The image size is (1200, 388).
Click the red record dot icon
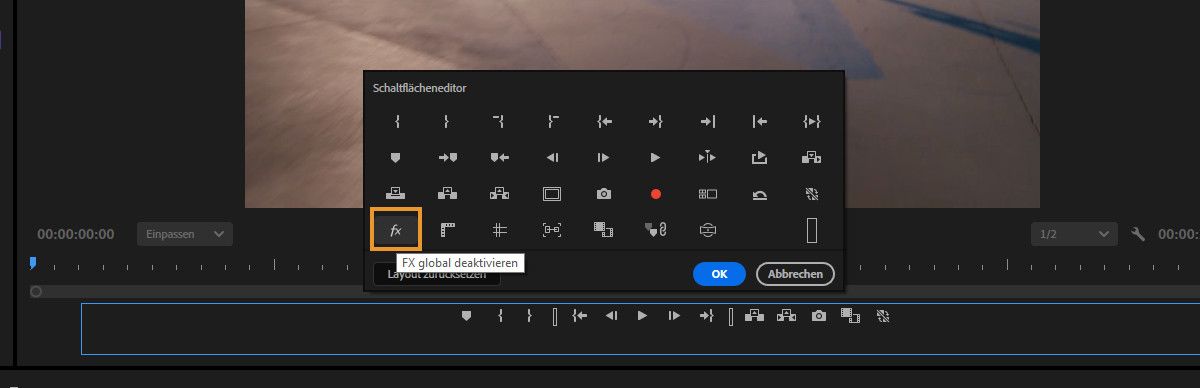click(656, 193)
